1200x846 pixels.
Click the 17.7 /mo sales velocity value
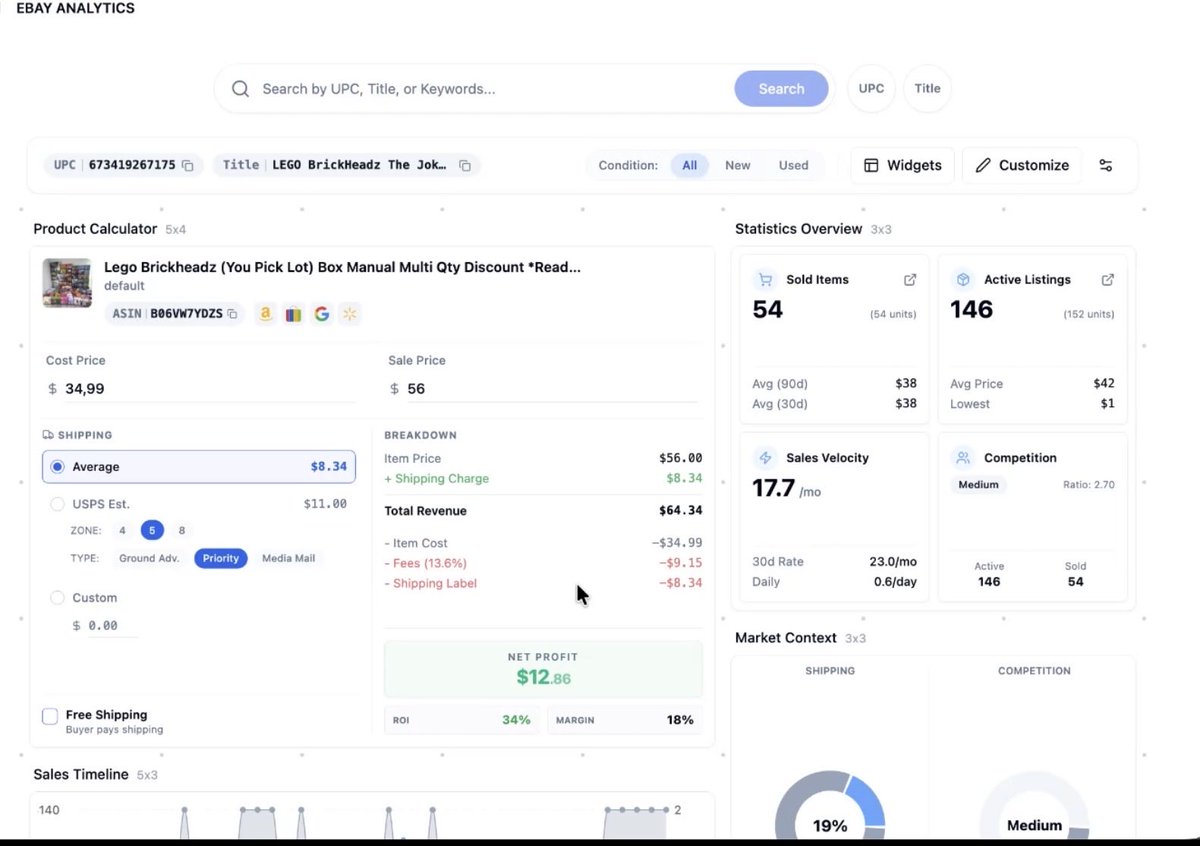786,488
